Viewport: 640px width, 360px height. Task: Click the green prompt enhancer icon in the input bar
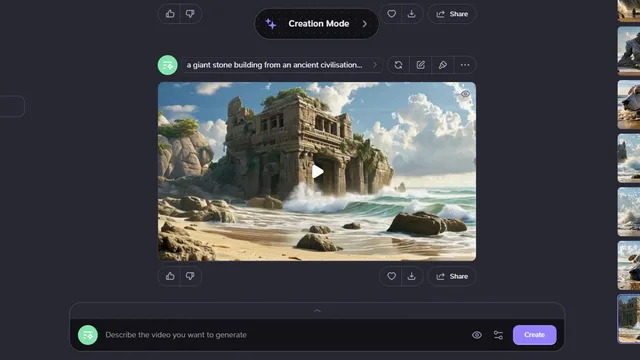pyautogui.click(x=88, y=335)
